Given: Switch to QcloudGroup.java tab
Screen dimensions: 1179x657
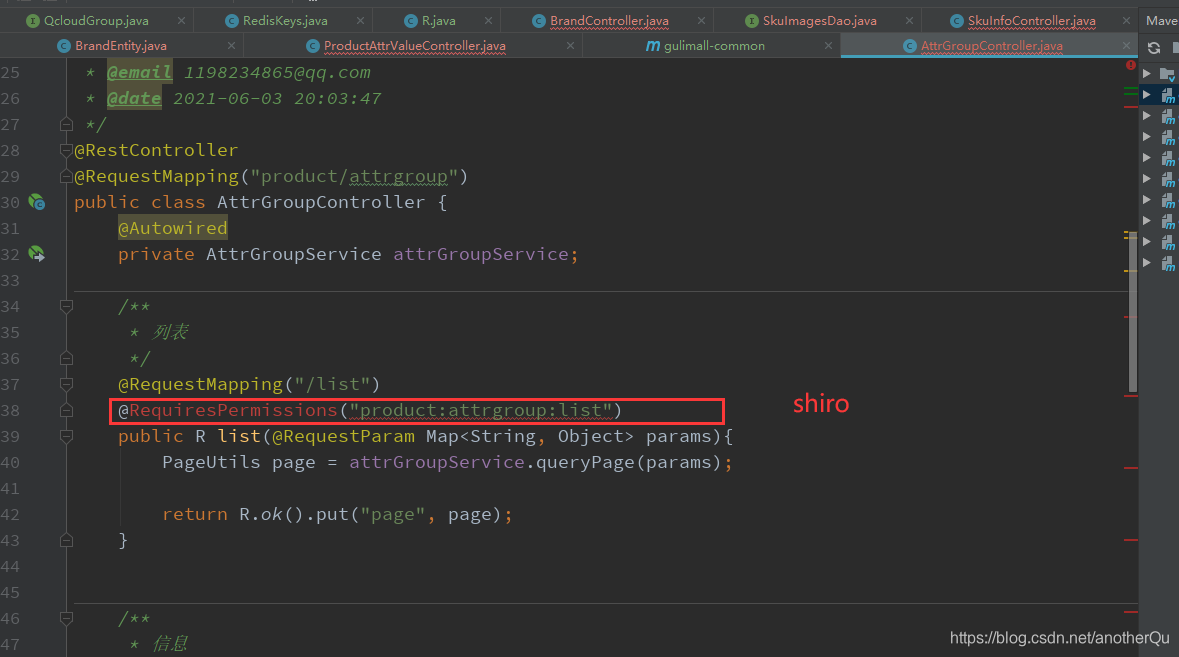Looking at the screenshot, I should [x=96, y=21].
